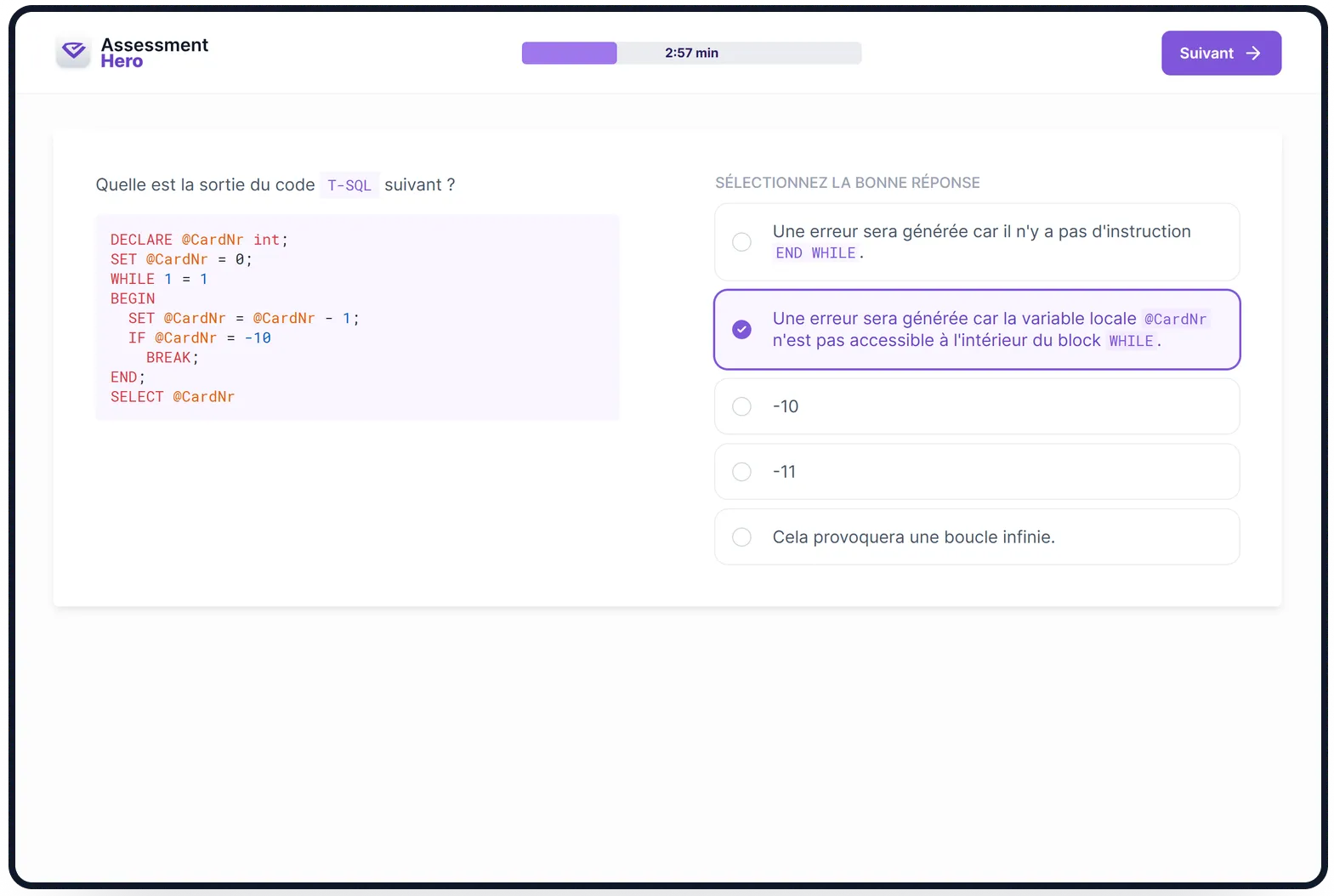Click the "SÉLECTIONNEZ LA BONNE RÉPONSE" heading
This screenshot has height=896, width=1334.
pos(847,183)
